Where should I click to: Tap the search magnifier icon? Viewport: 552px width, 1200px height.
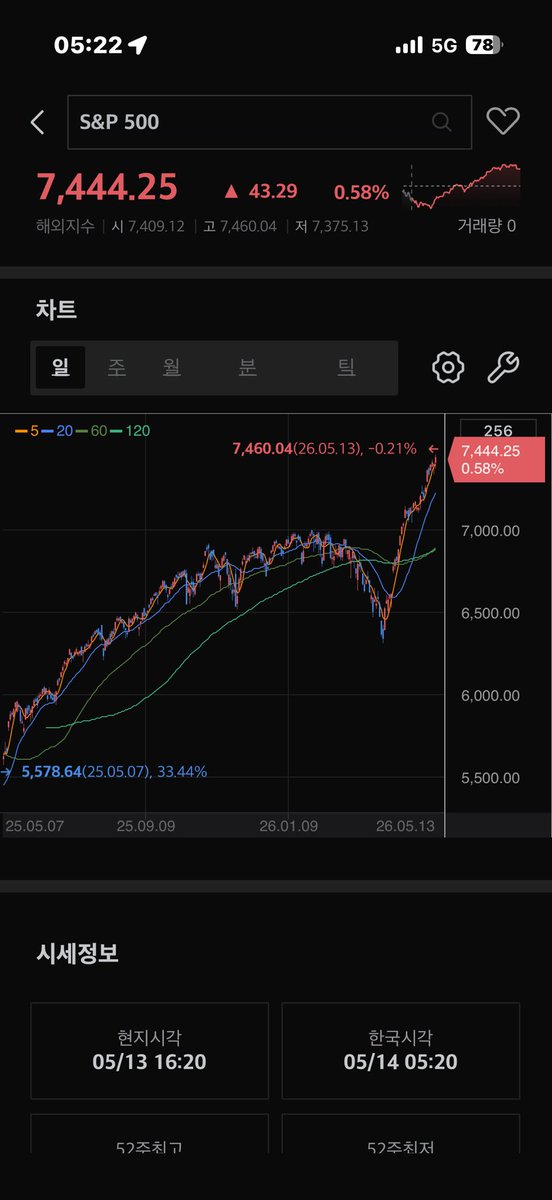[441, 122]
